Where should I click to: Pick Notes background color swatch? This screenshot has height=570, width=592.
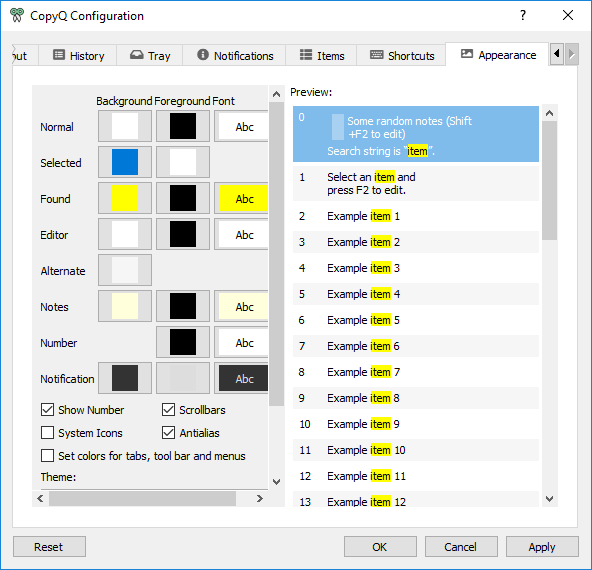click(125, 307)
